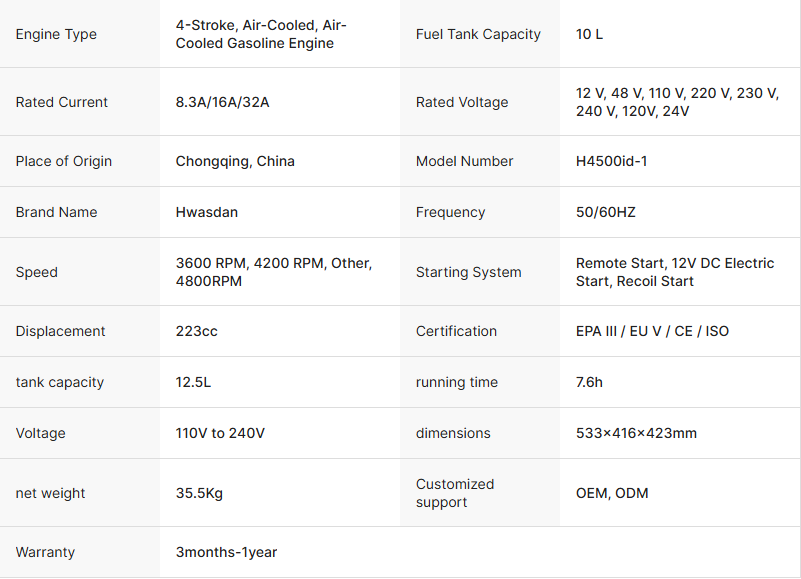Click the 533×416×423mm dimensions value

pos(636,433)
